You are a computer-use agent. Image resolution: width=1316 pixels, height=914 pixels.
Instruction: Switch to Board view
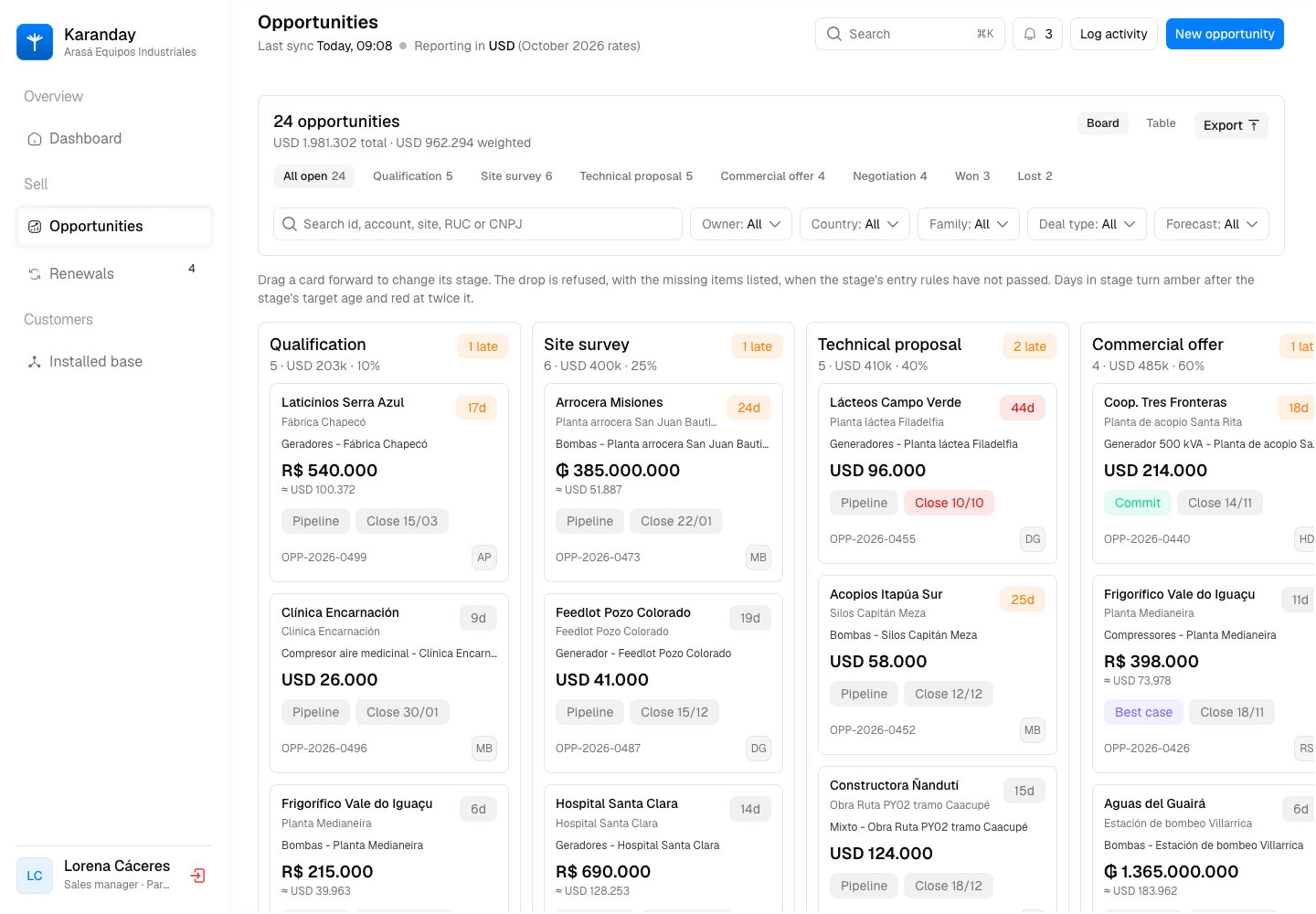click(x=1103, y=123)
